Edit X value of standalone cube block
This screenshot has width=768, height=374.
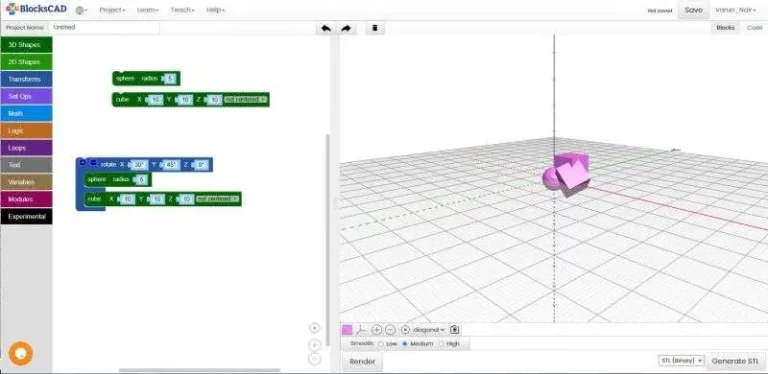155,100
